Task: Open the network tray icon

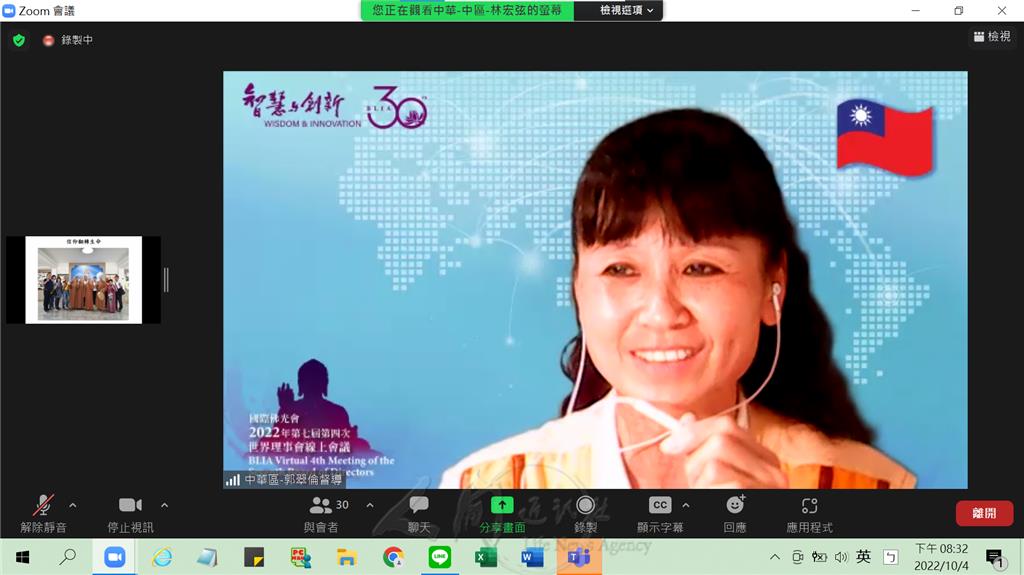Action: point(819,557)
